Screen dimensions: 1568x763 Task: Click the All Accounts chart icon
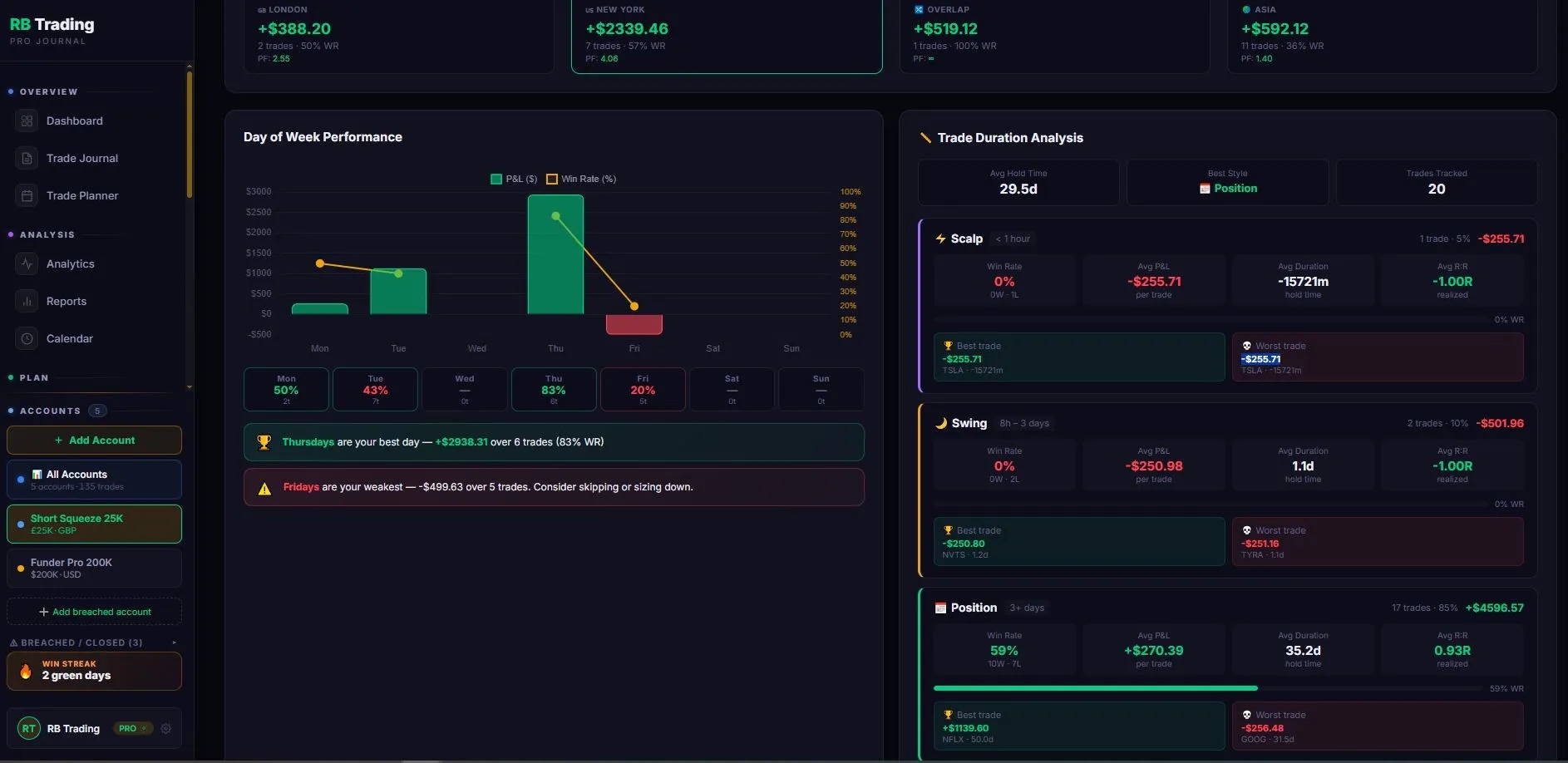pos(37,475)
